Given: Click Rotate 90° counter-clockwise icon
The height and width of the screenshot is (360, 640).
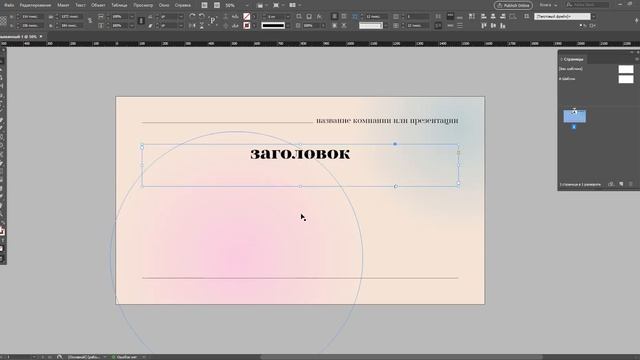Looking at the screenshot, I should [202, 16].
